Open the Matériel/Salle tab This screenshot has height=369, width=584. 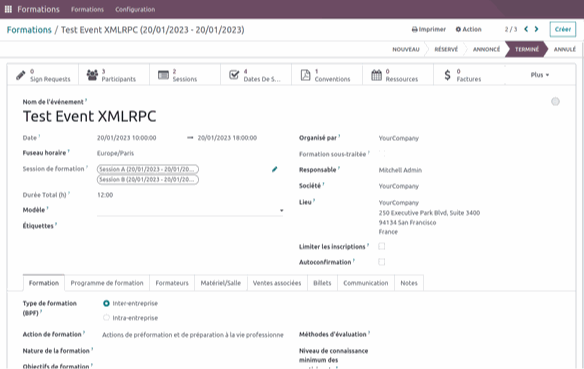221,283
